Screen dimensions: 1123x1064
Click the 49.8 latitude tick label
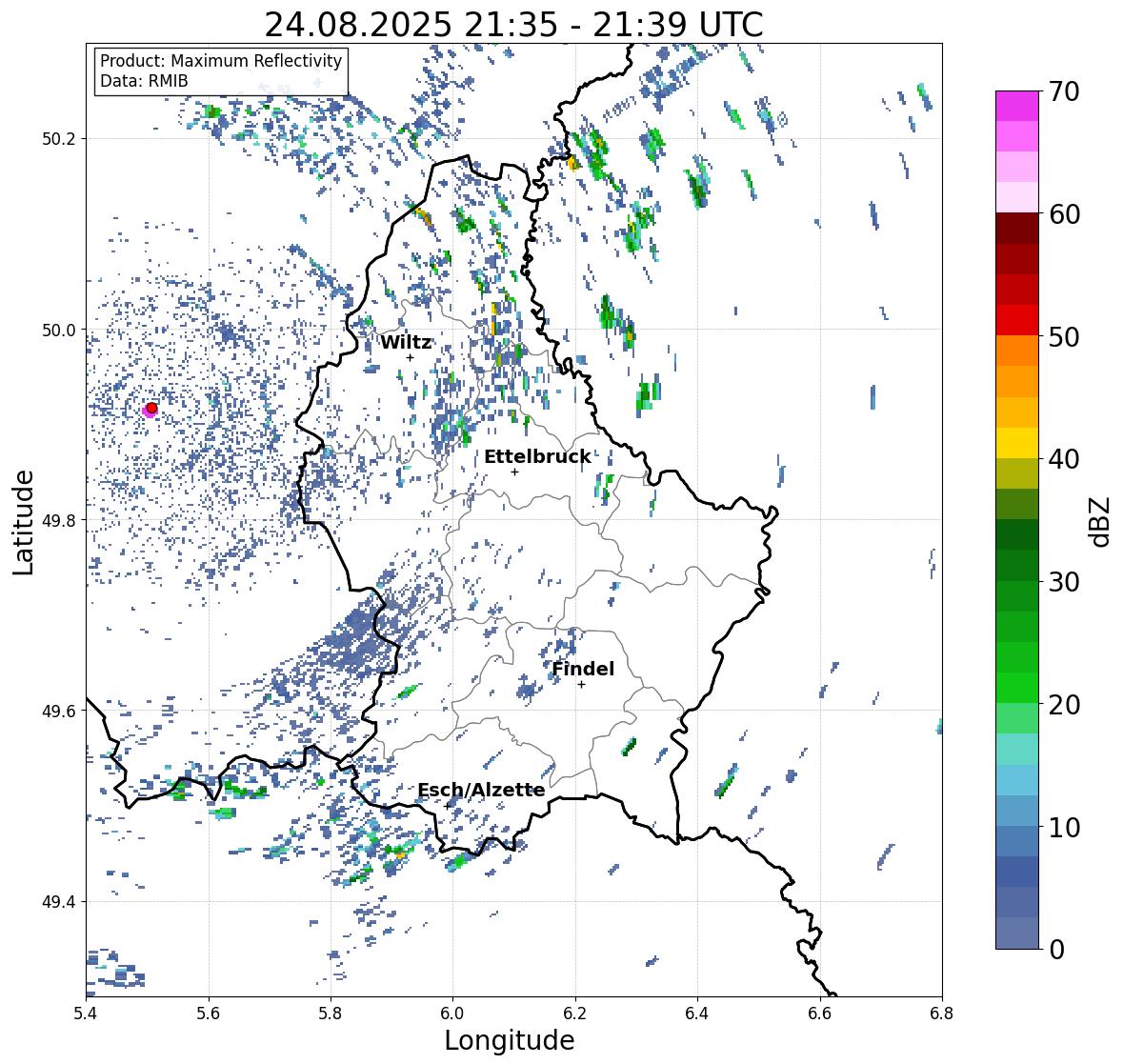[59, 520]
